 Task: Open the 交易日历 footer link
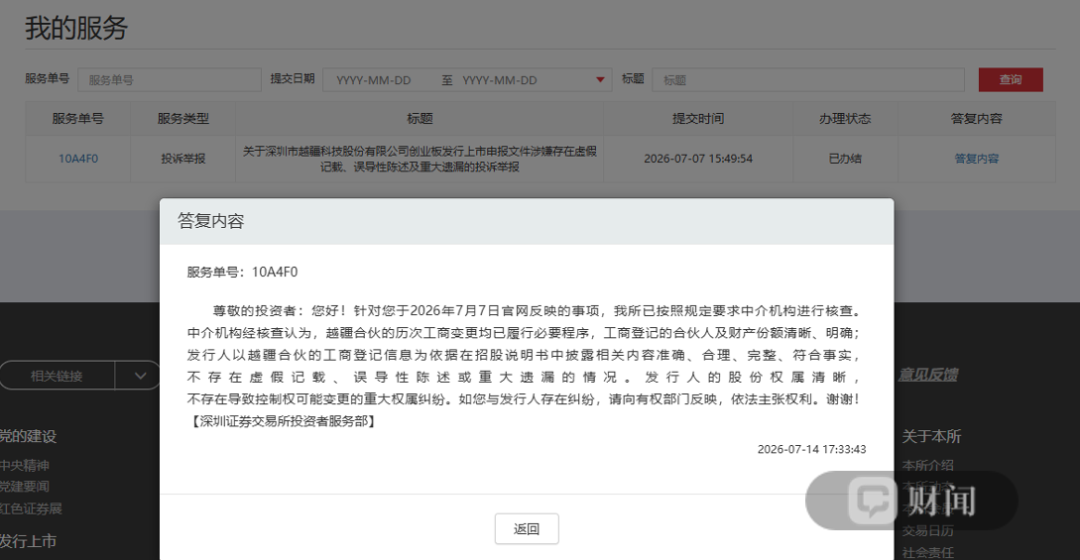pyautogui.click(x=928, y=530)
